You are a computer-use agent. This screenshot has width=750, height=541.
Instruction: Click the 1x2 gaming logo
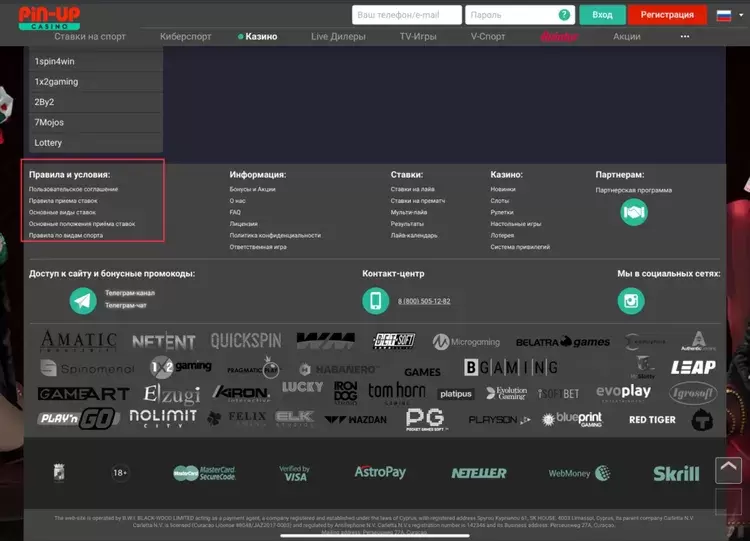[x=180, y=367]
